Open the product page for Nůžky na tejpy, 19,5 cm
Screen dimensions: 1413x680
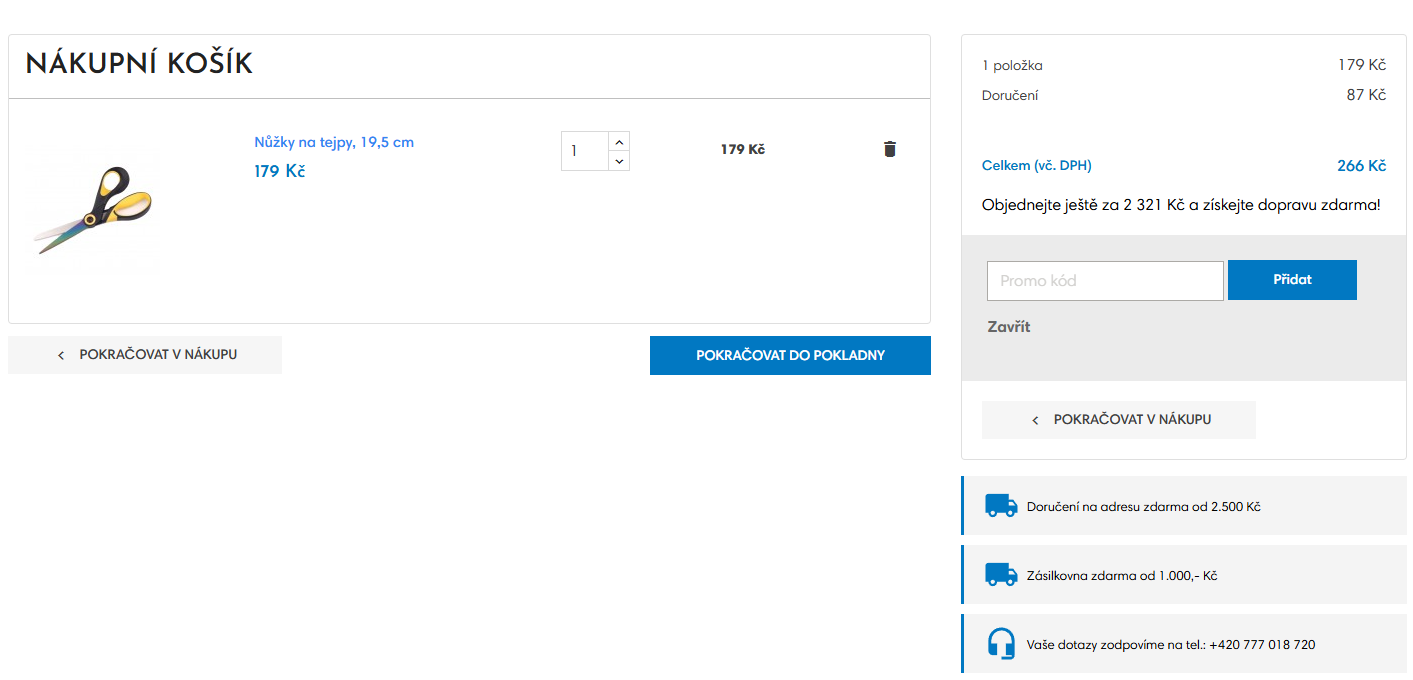334,143
